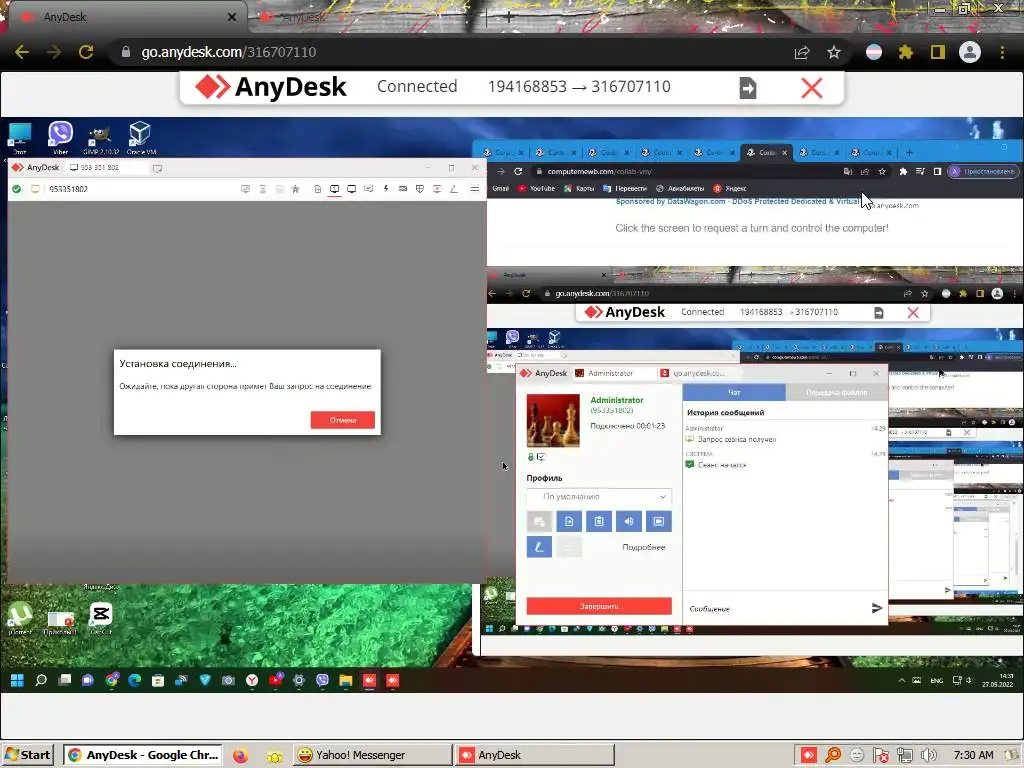Launch Firefox from the quick launch bar
The height and width of the screenshot is (768, 1024).
pyautogui.click(x=240, y=756)
